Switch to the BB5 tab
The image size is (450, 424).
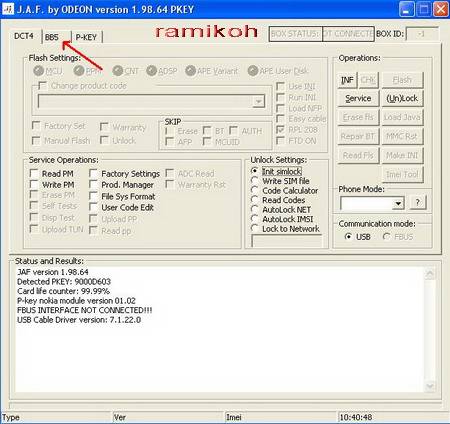point(52,37)
